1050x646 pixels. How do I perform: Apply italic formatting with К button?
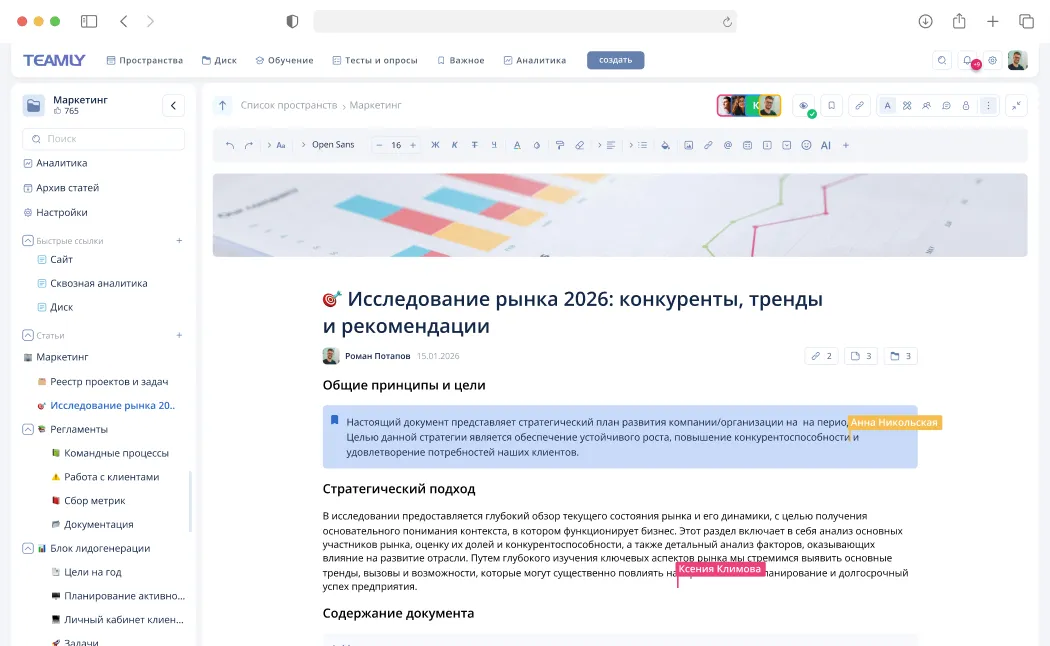point(455,145)
